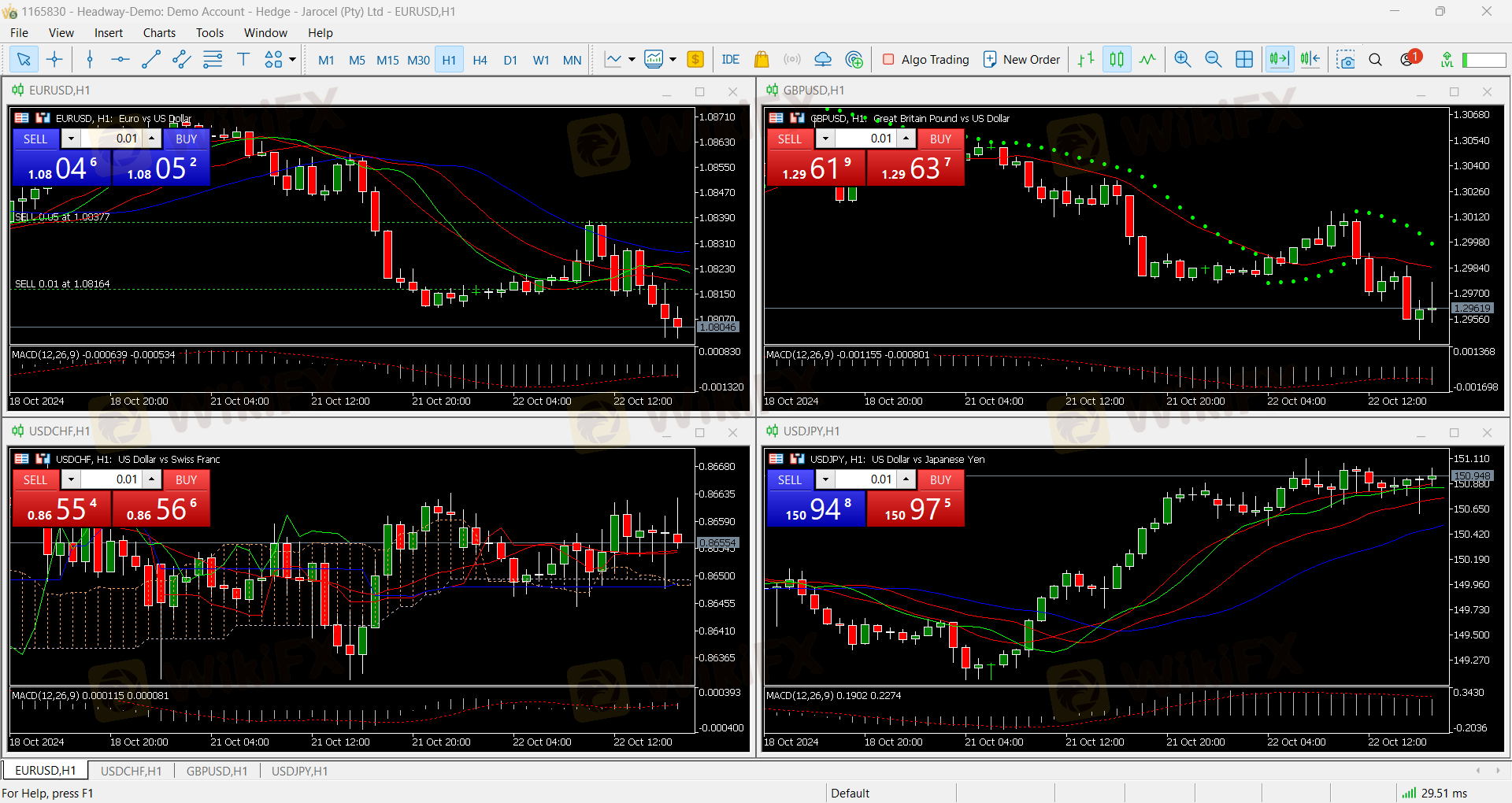Screen dimensions: 1512x803
Task: Click SELL button in EURUSD chart
Action: [35, 139]
